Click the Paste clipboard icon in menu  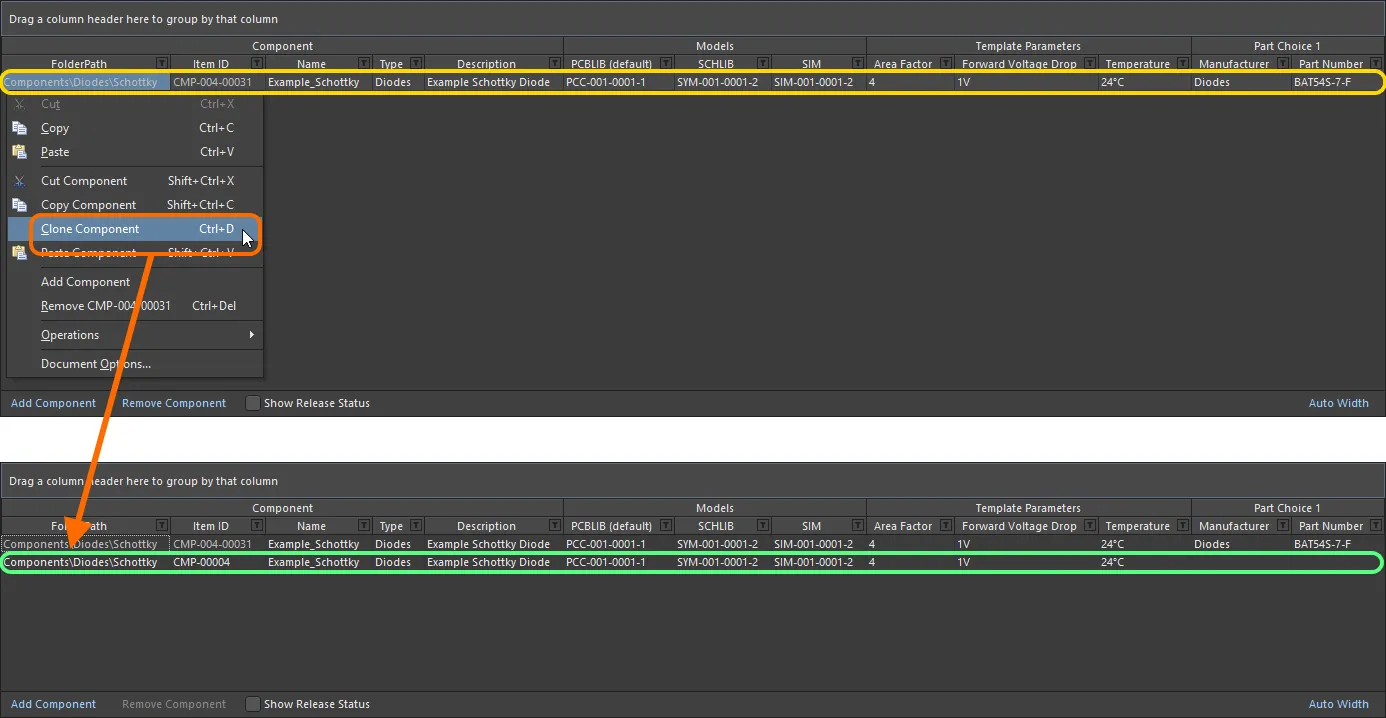tap(19, 152)
